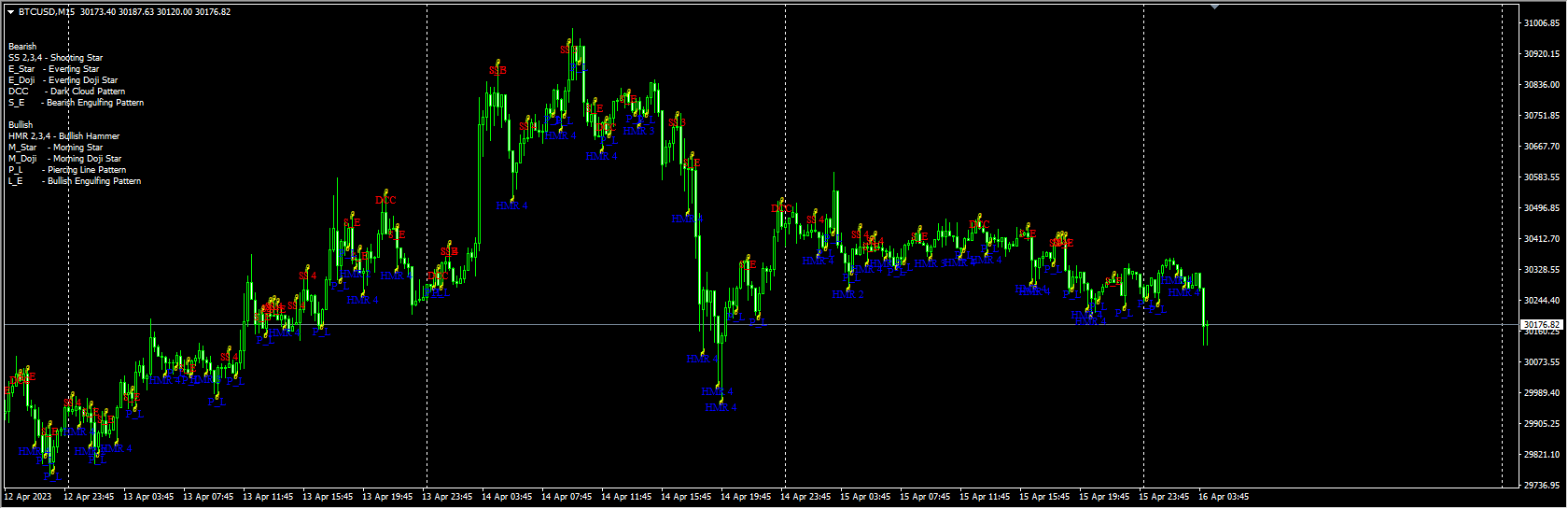Click the '13 Apr 03:45' time axis label
Viewport: 1568px width, 509px height.
(148, 497)
